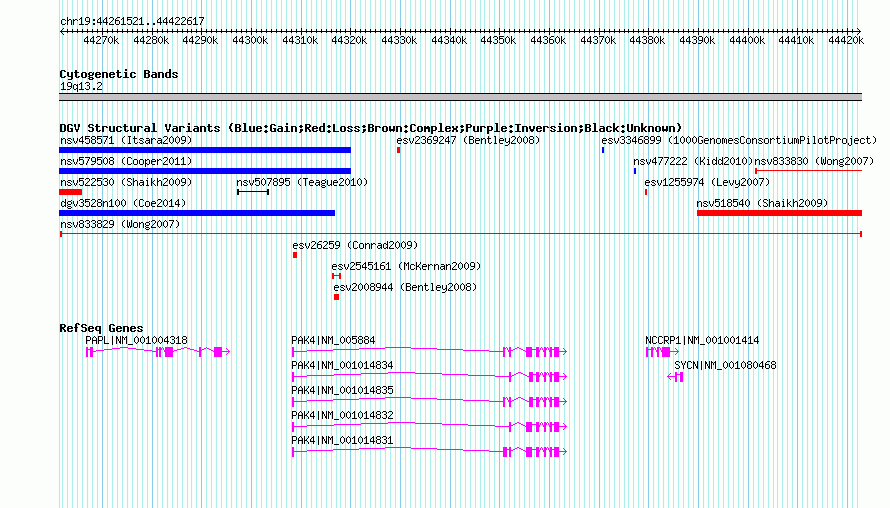Click the PAK4|NM_001014834 gene label
This screenshot has width=890, height=508.
(342, 366)
